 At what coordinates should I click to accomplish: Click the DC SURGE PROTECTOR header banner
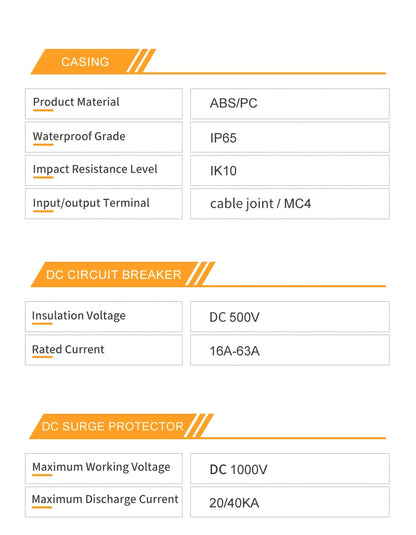(113, 426)
